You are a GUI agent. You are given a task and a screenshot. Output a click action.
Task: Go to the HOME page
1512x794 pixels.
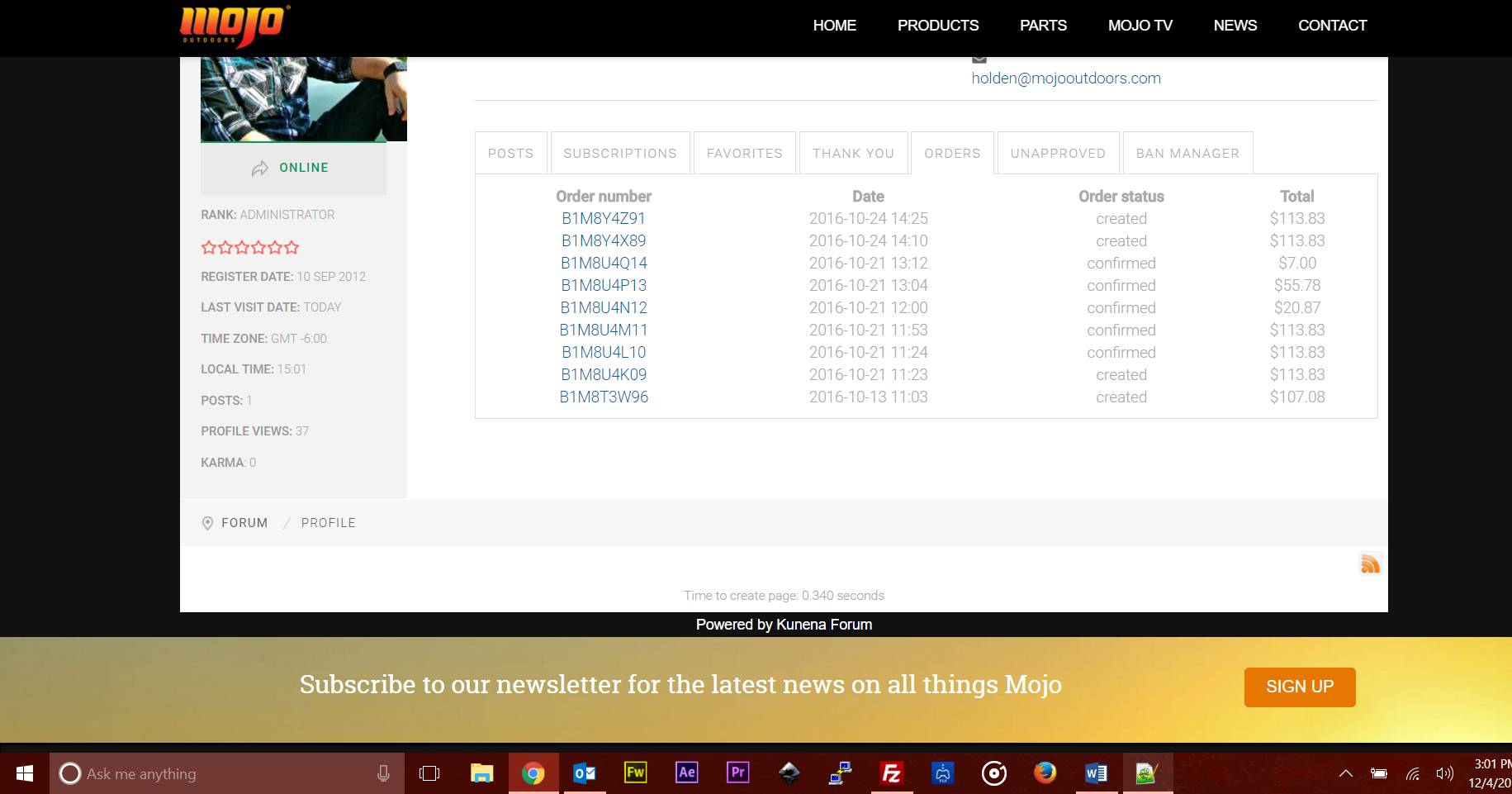point(835,26)
